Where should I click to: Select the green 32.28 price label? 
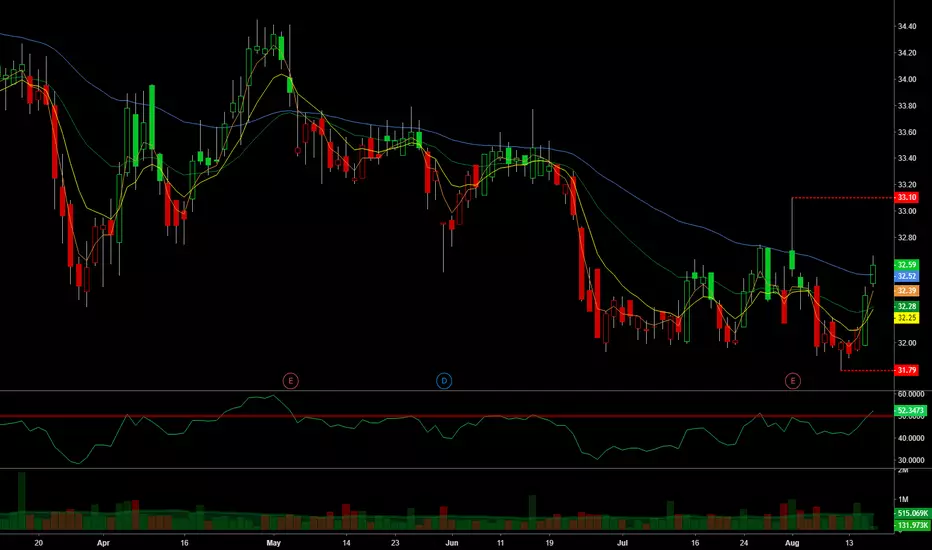[x=906, y=306]
